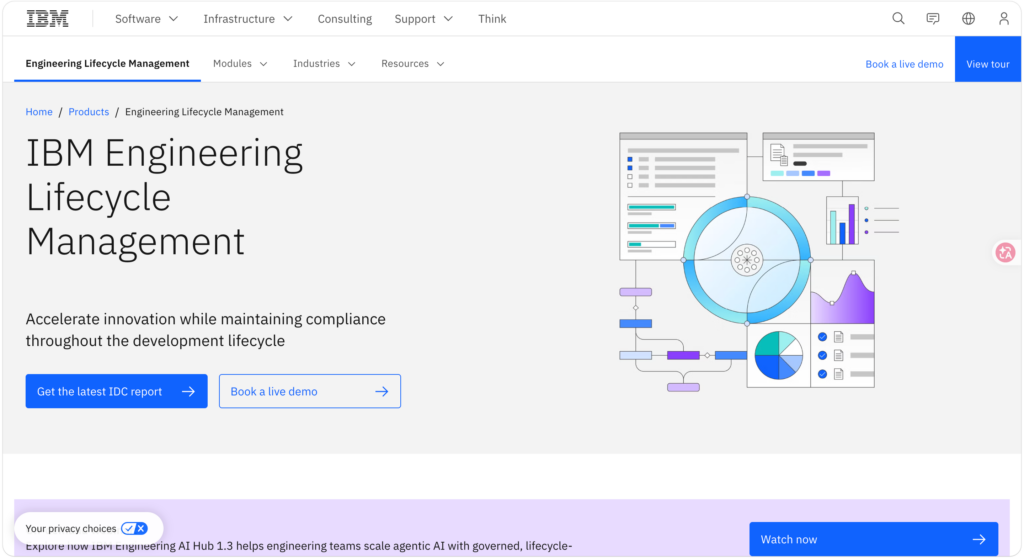1024x559 pixels.
Task: Open the chat icon in header
Action: pos(933,18)
